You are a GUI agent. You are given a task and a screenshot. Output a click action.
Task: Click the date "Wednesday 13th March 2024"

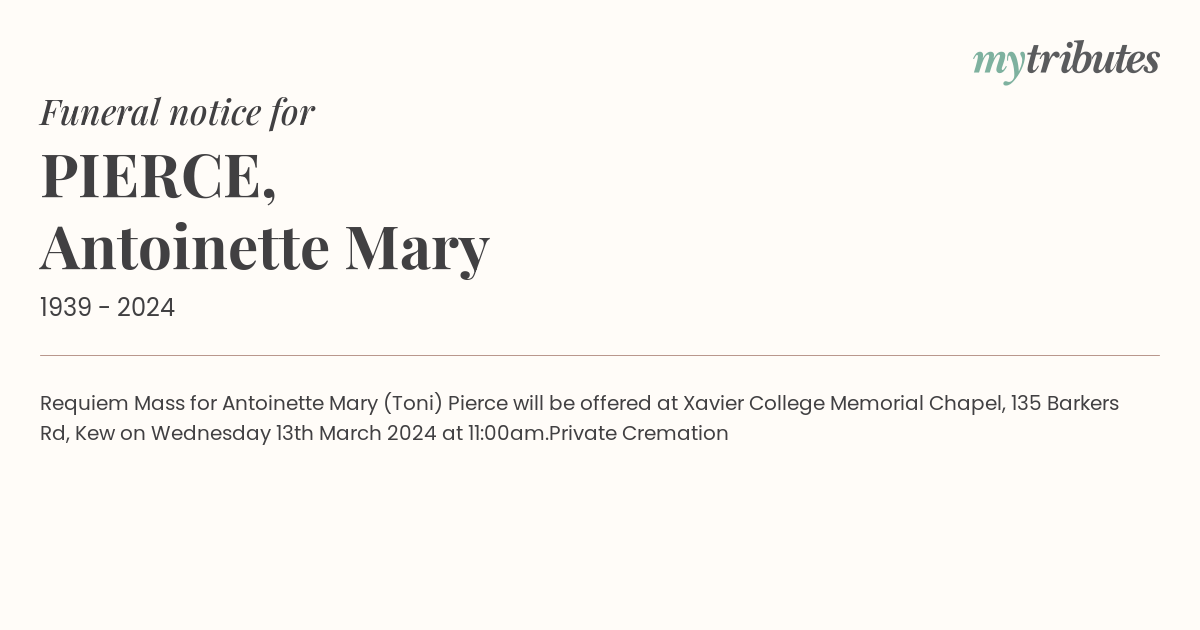[294, 434]
